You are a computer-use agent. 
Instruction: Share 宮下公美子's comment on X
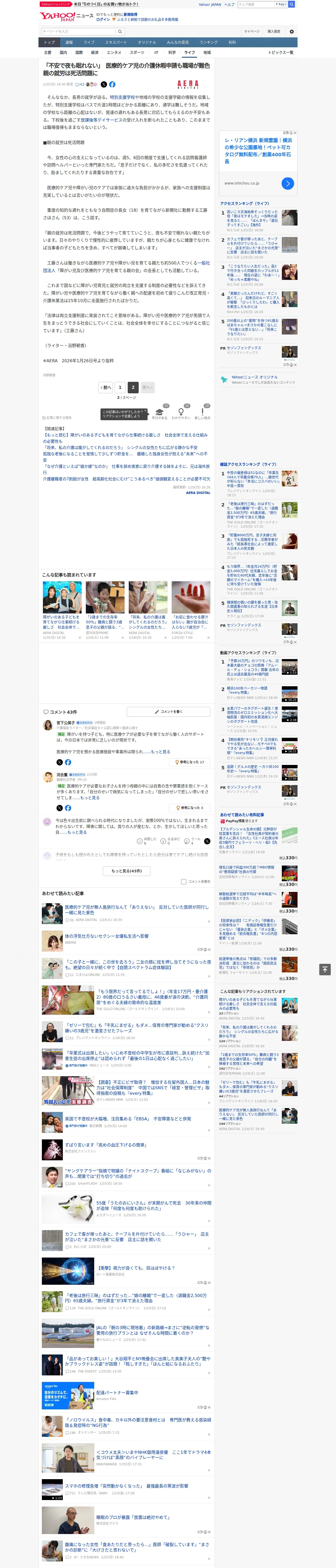pos(59,762)
